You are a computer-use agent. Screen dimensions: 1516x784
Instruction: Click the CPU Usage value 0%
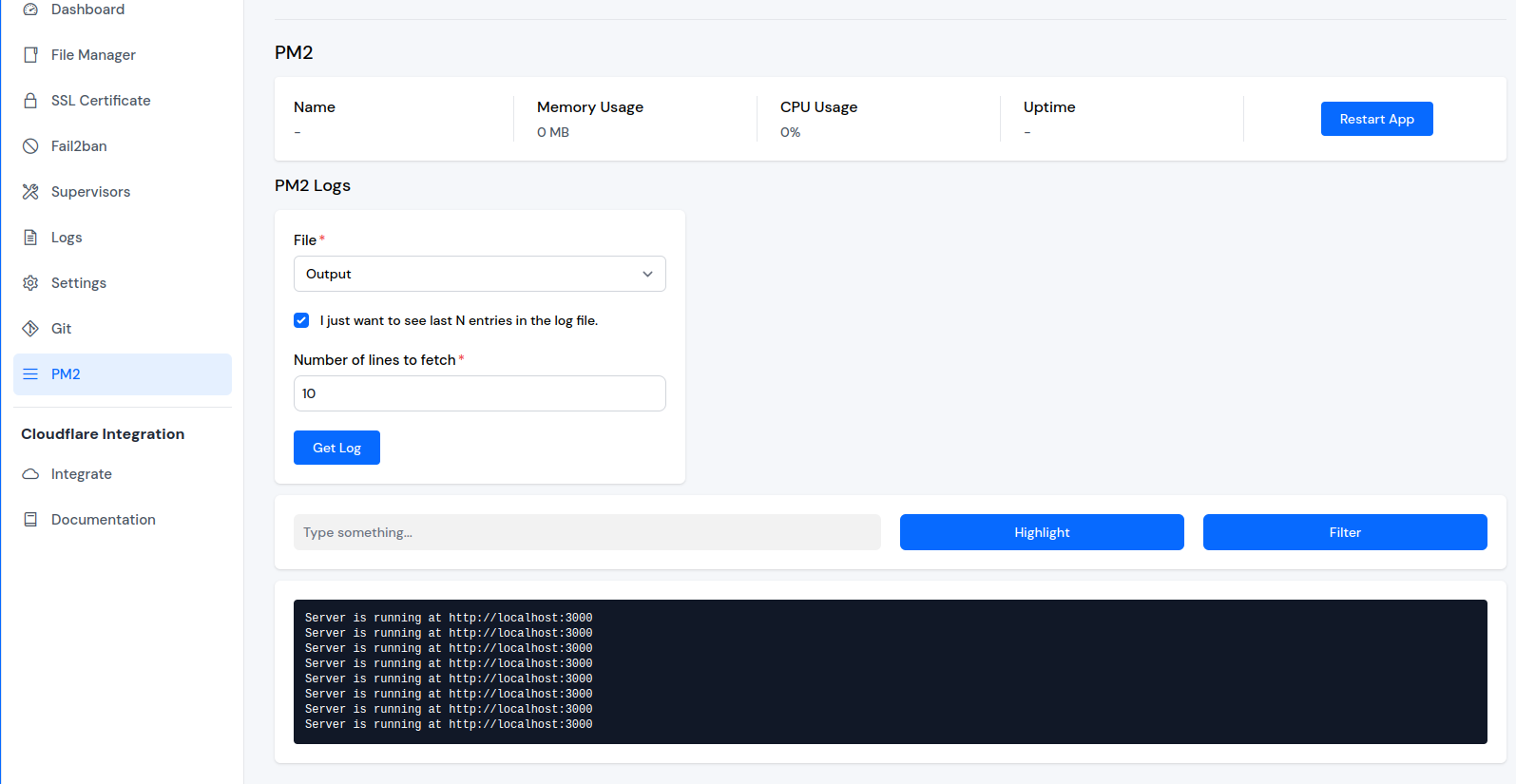click(791, 132)
